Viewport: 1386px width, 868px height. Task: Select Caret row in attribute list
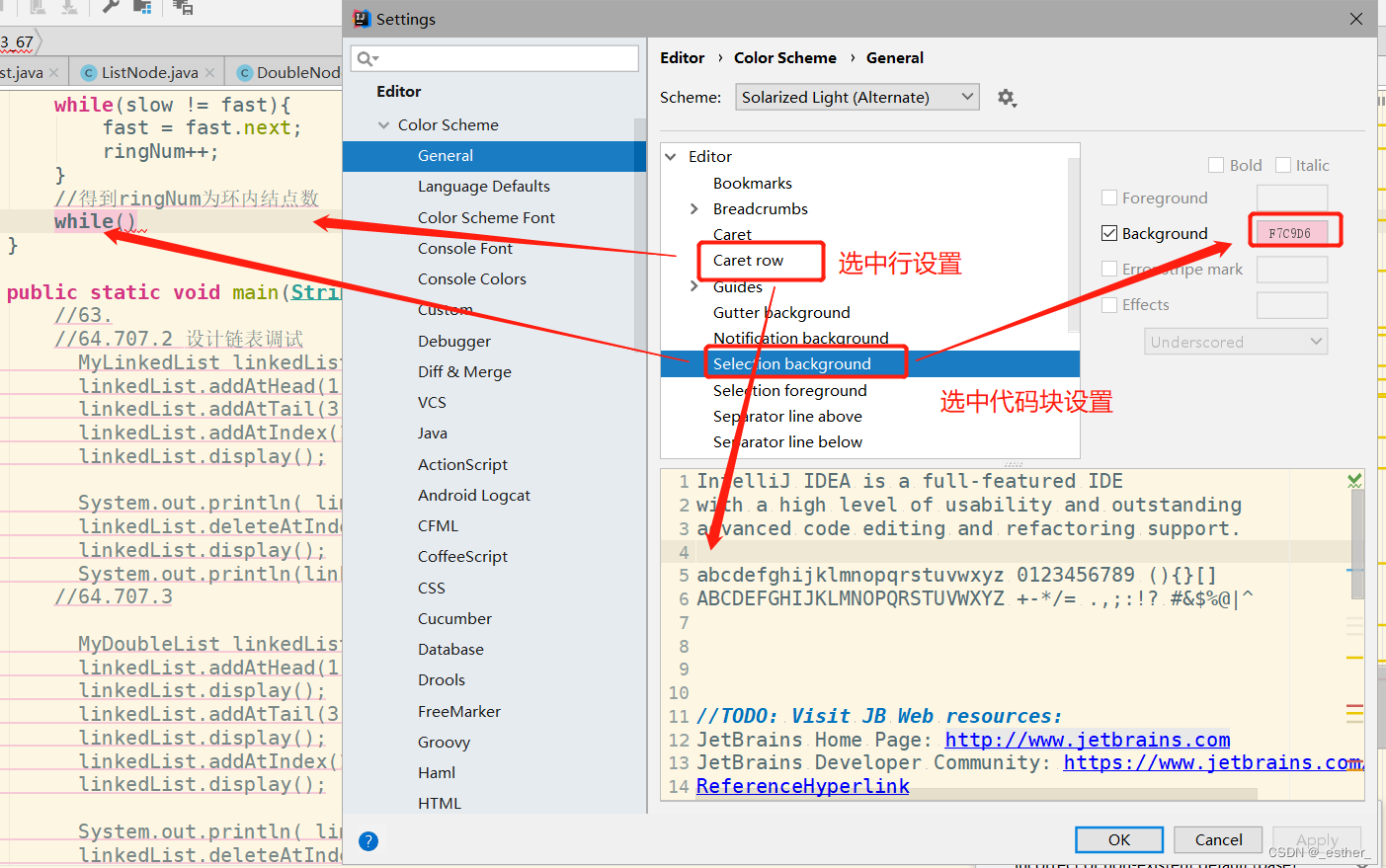748,261
